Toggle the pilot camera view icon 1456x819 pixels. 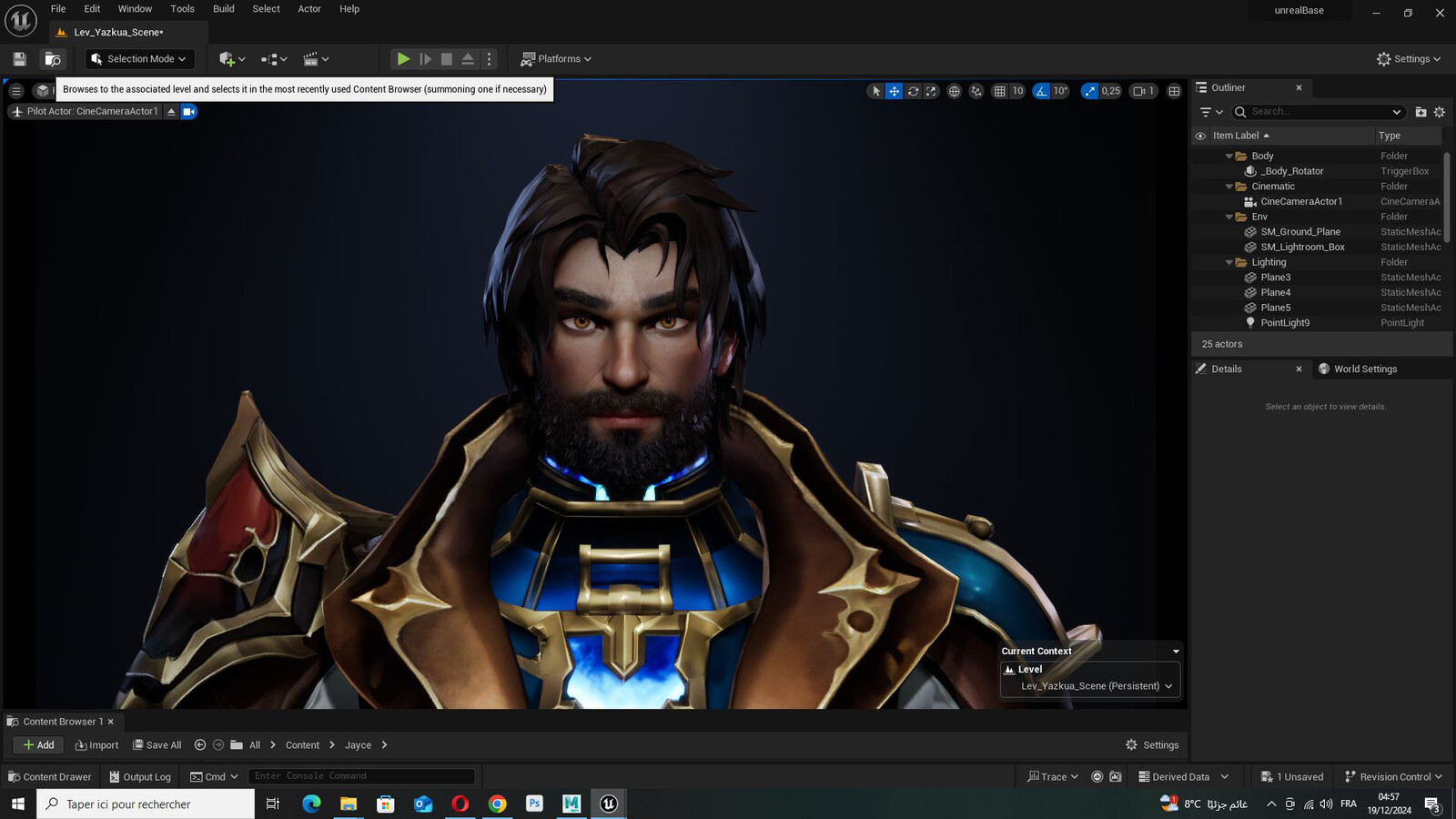(189, 112)
